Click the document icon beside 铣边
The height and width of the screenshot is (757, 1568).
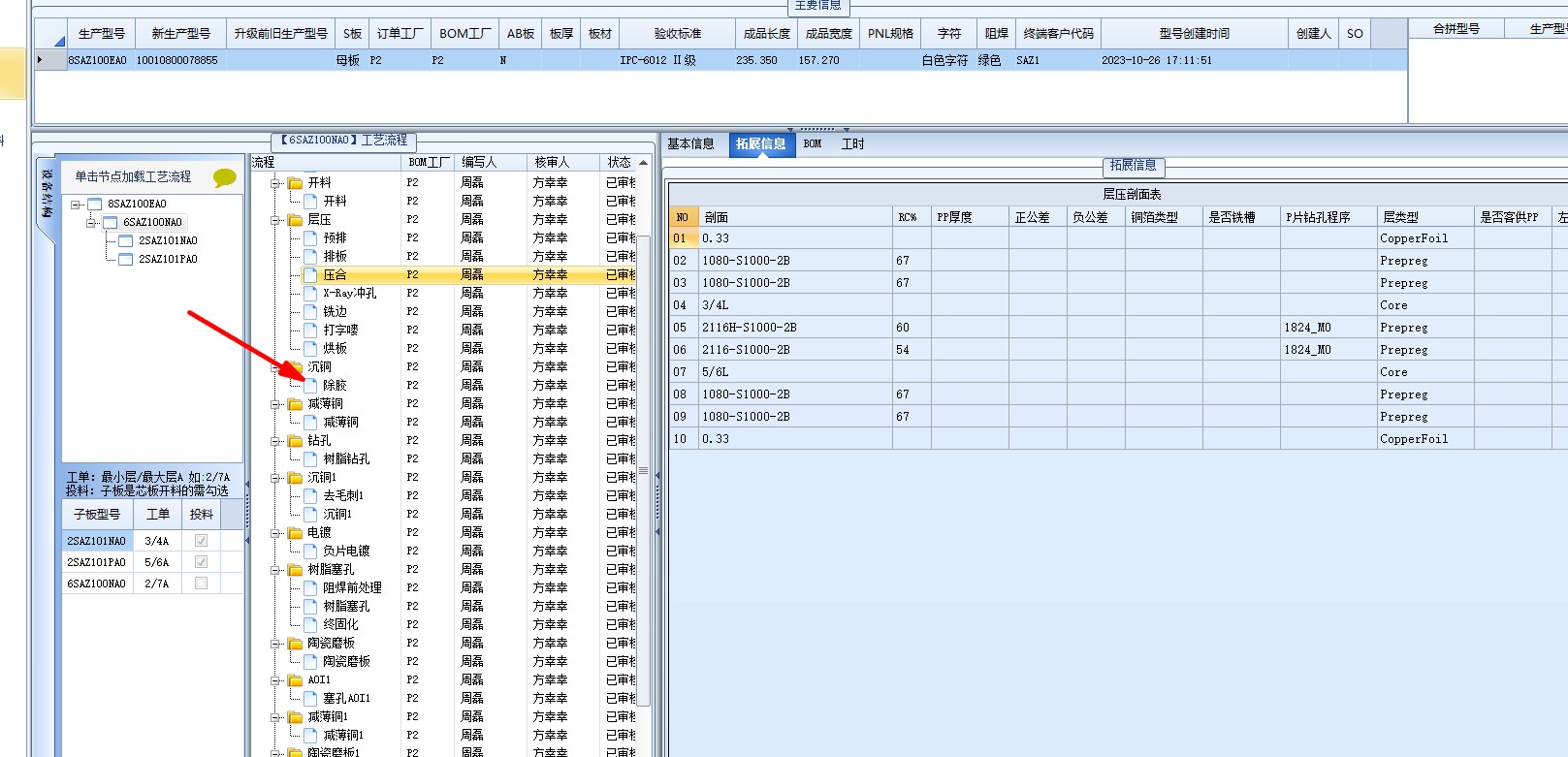point(311,312)
